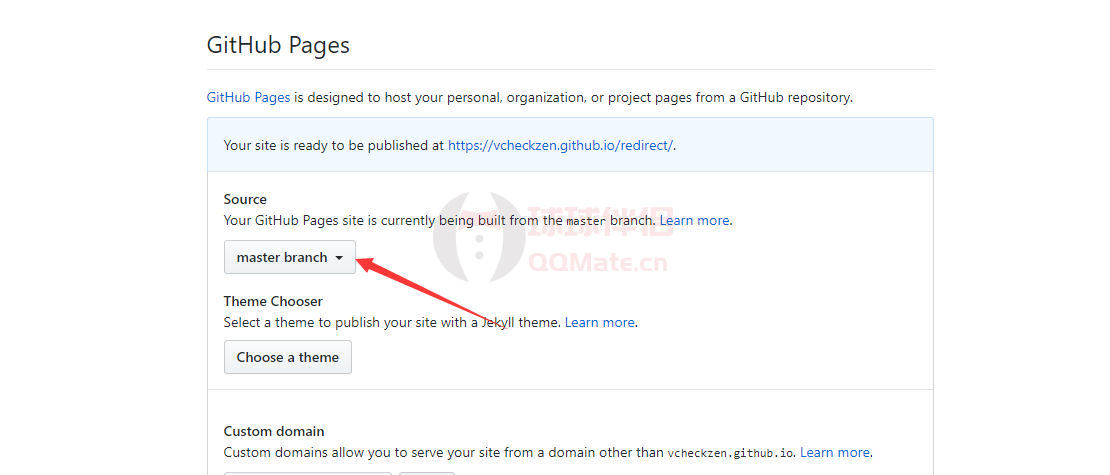Visit the vcheckzen.github.io/redirect site URL
Viewport: 1110px width, 475px height.
click(x=560, y=145)
